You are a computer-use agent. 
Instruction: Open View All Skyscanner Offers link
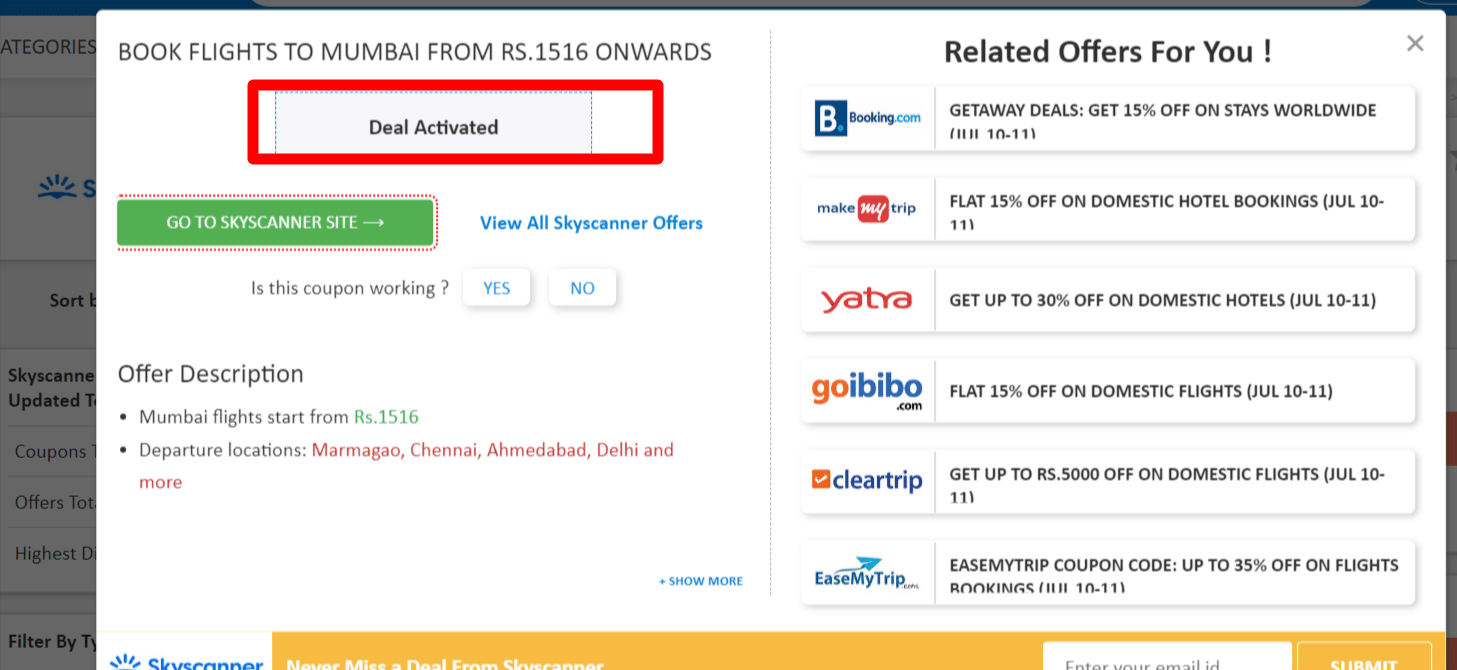[x=591, y=223]
